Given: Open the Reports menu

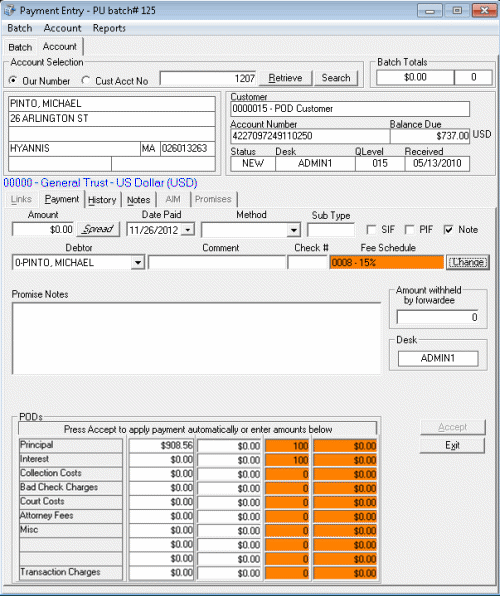Looking at the screenshot, I should (109, 28).
